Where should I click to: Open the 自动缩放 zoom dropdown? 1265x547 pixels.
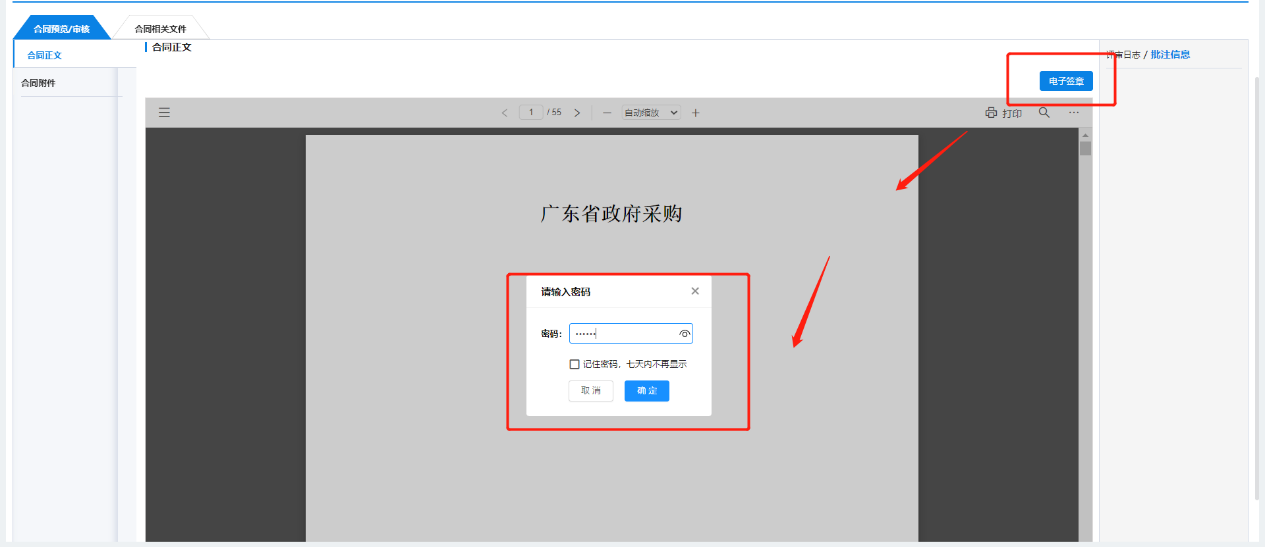pyautogui.click(x=650, y=113)
